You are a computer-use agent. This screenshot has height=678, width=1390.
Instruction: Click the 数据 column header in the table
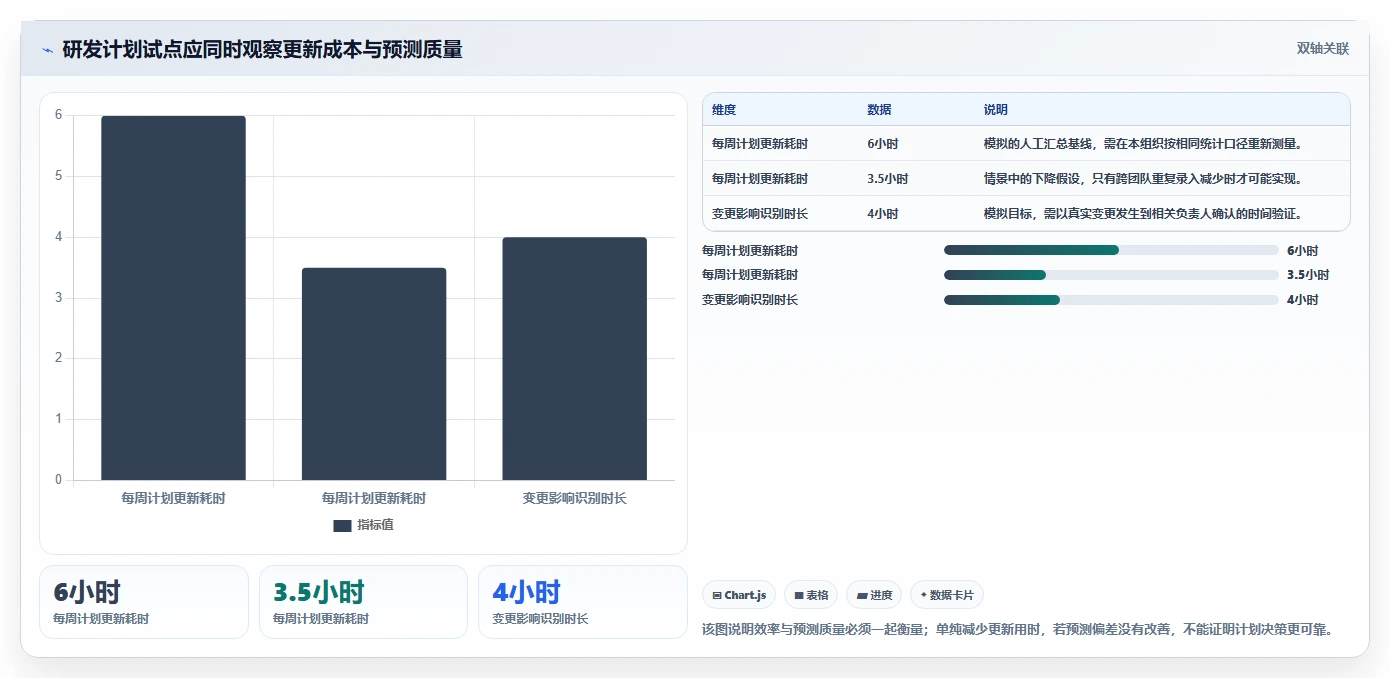click(x=880, y=110)
